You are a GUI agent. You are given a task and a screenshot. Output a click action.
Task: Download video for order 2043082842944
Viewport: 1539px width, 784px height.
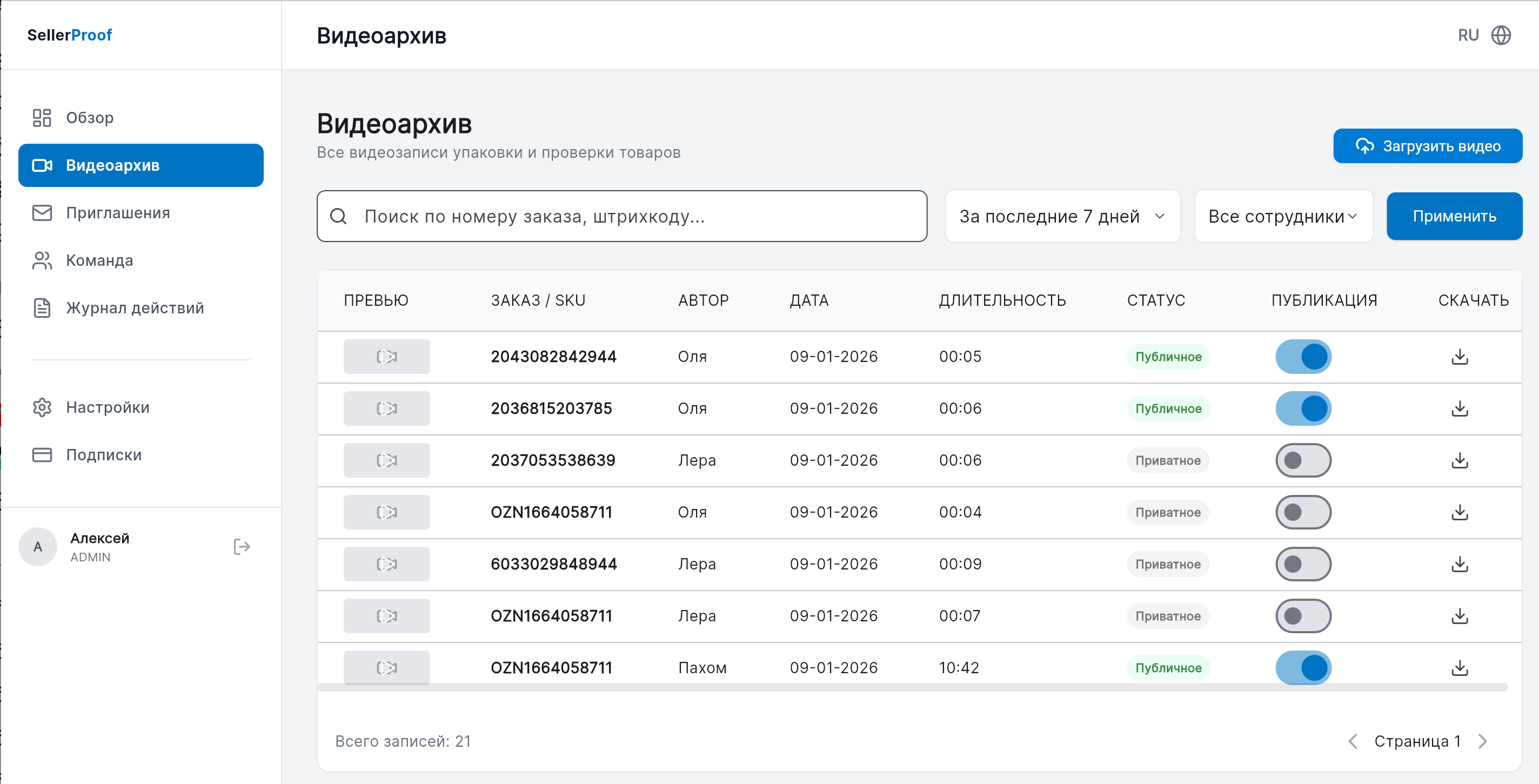click(x=1460, y=357)
